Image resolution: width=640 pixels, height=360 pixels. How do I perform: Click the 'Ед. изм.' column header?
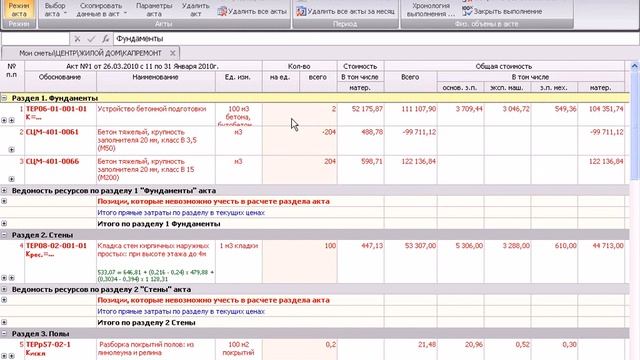click(238, 77)
